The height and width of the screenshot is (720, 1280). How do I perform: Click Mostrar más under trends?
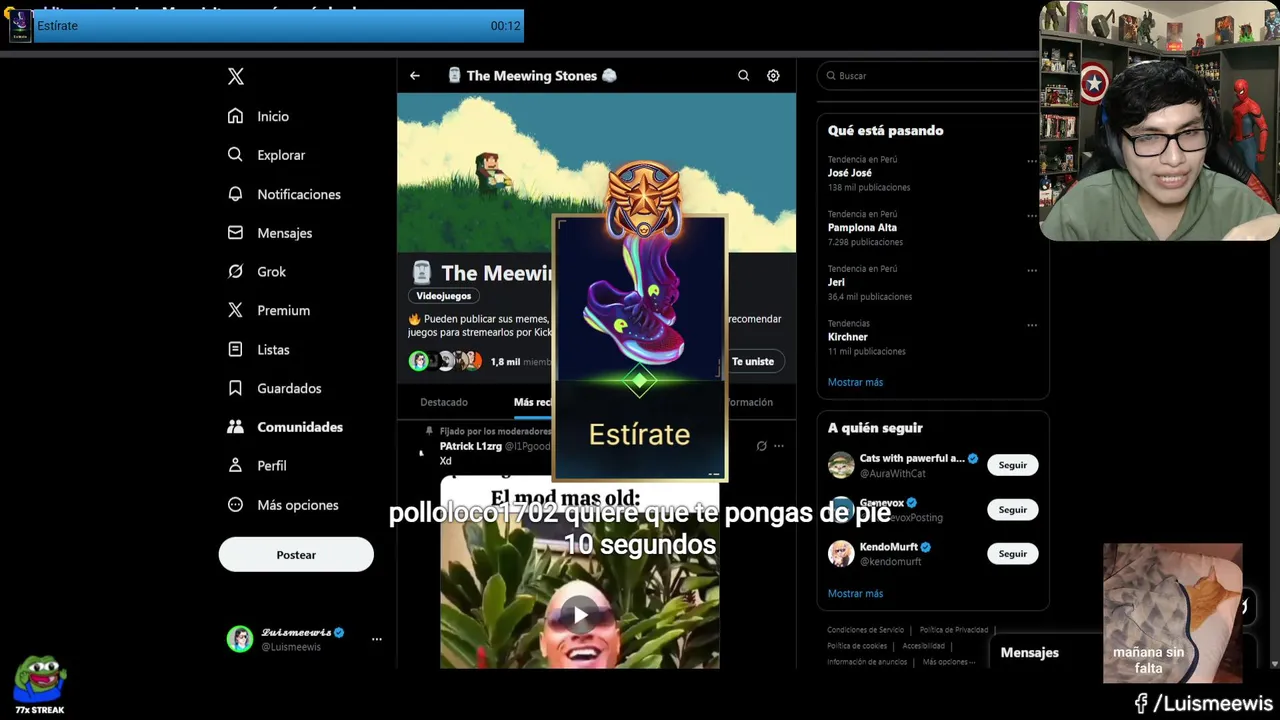coord(855,382)
